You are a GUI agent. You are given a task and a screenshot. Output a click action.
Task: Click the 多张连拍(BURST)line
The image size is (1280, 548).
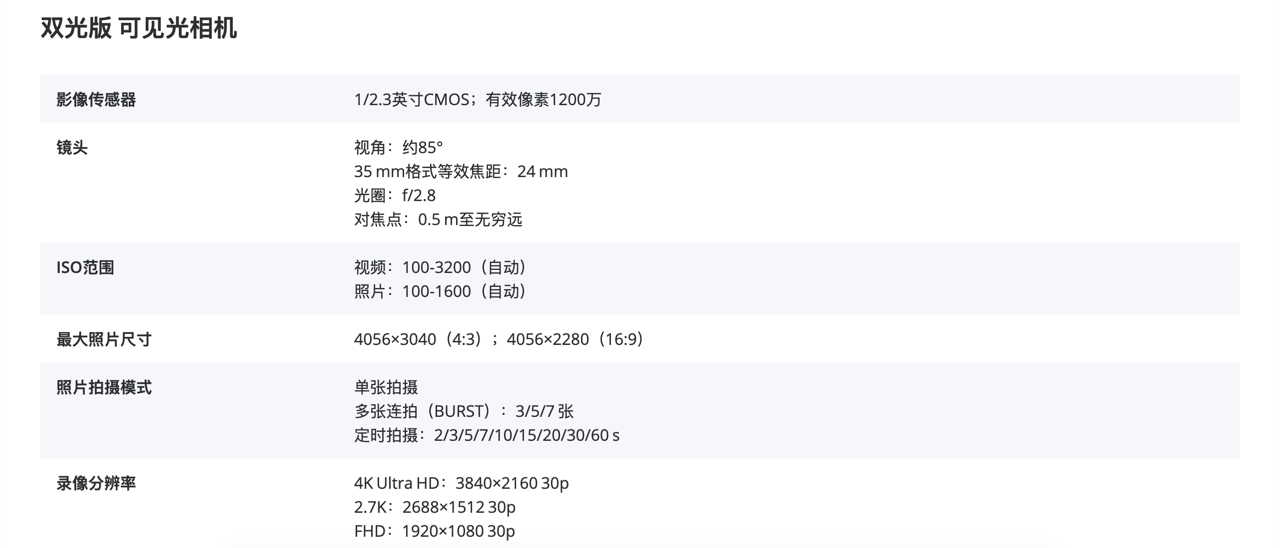coord(464,411)
